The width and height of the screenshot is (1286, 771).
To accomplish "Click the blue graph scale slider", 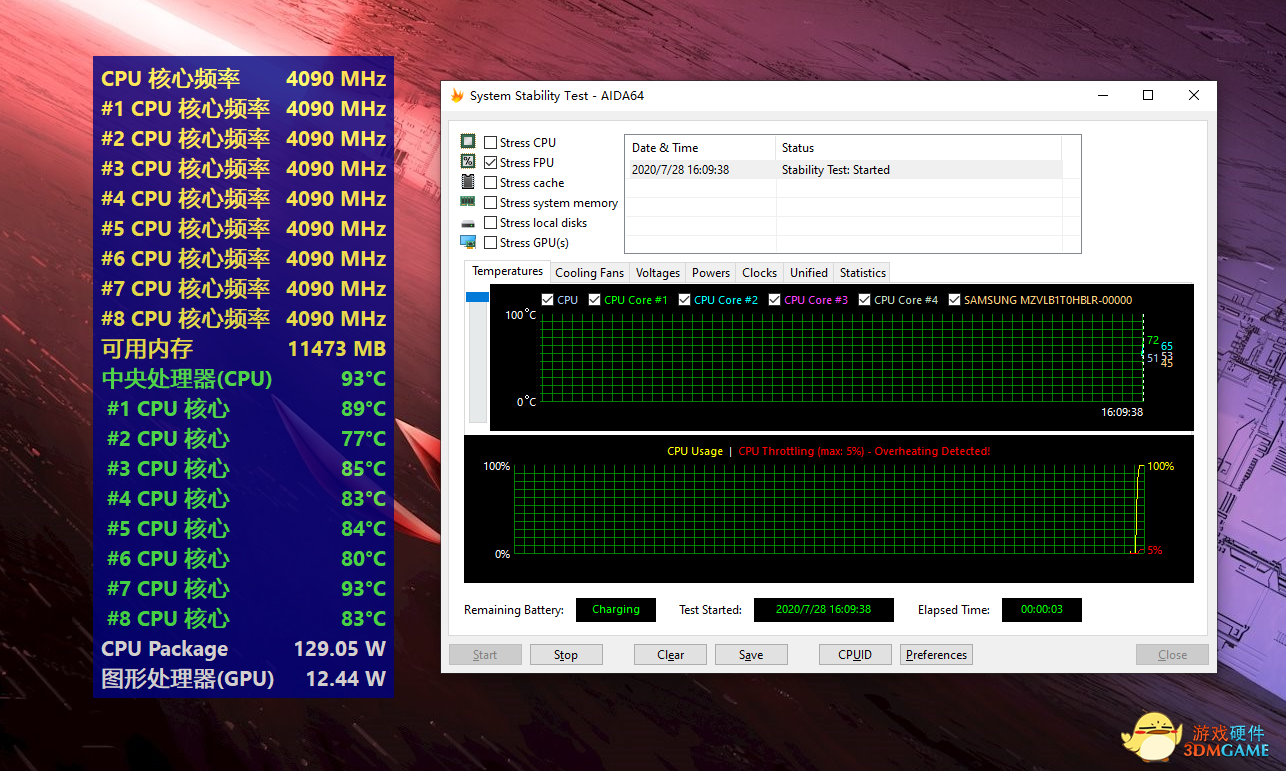I will click(478, 297).
